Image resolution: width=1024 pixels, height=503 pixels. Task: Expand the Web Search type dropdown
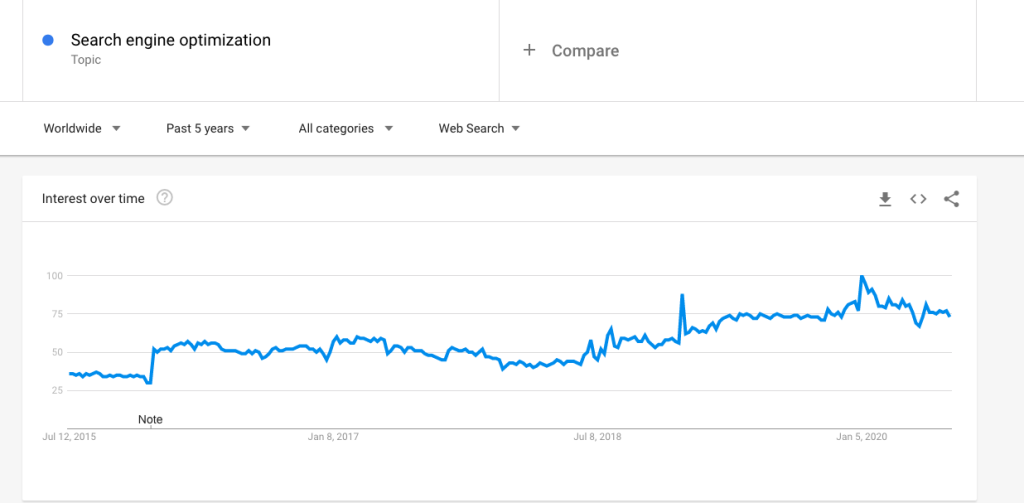click(479, 129)
